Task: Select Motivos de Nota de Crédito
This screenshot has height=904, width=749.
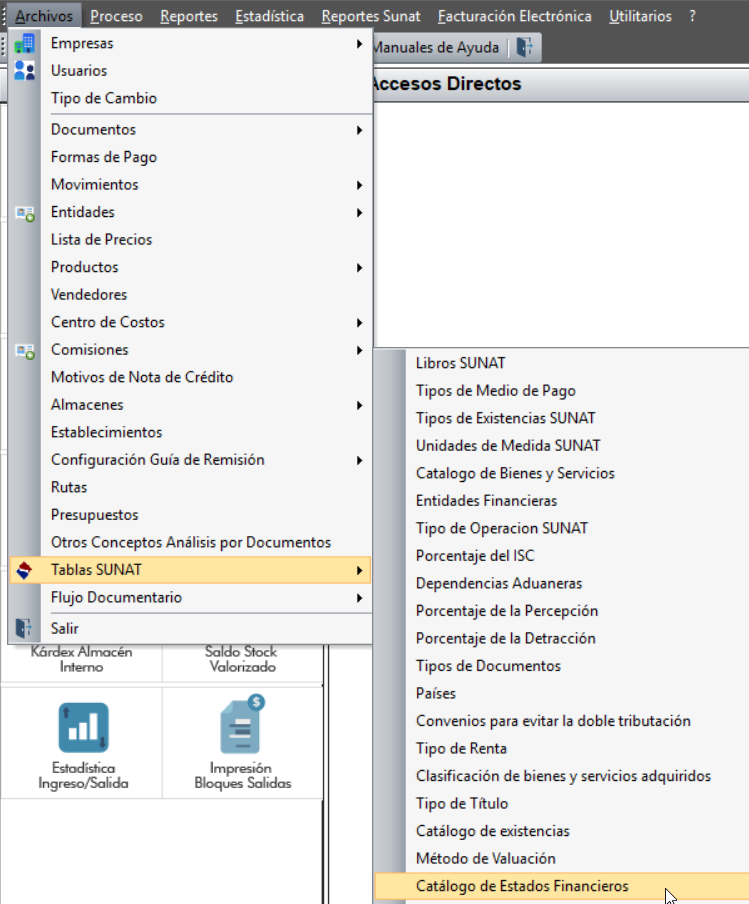Action: click(190, 377)
